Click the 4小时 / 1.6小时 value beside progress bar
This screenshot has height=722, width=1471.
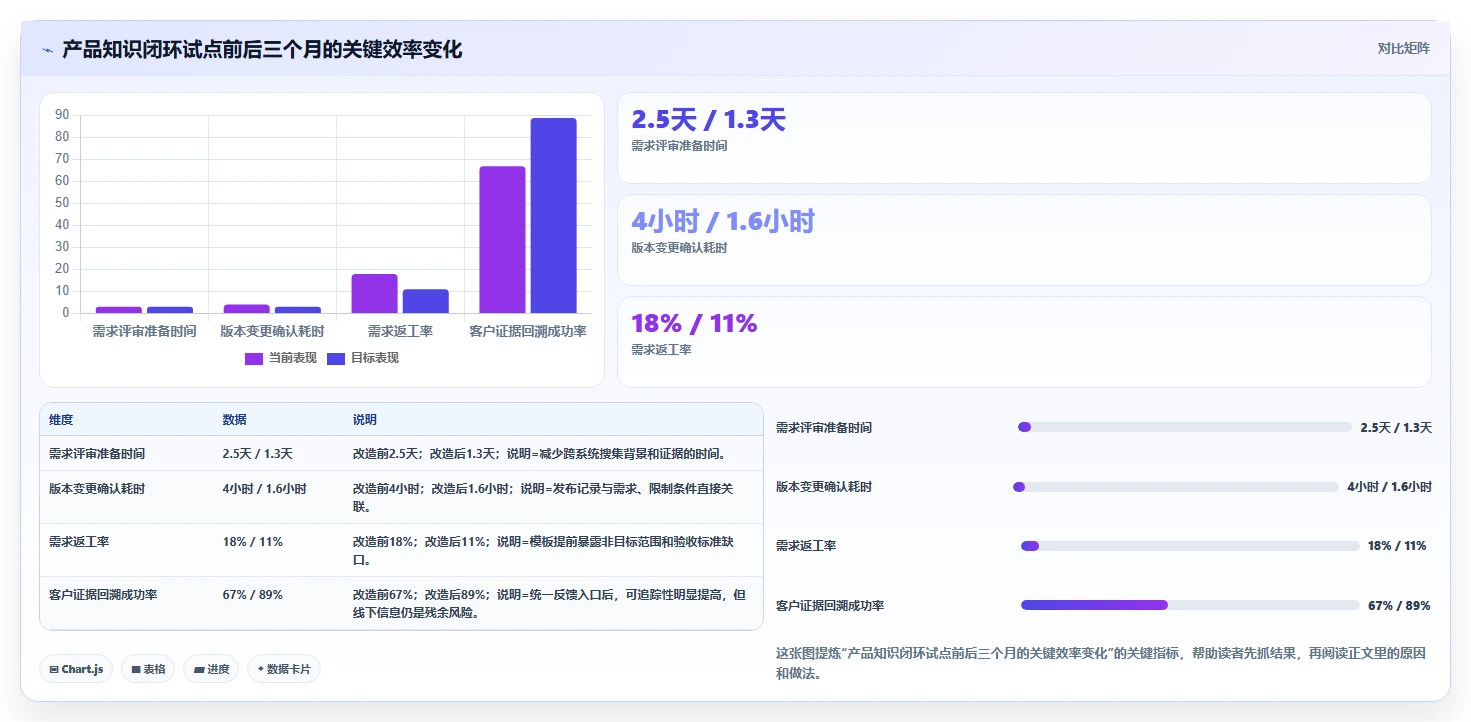(x=1389, y=487)
